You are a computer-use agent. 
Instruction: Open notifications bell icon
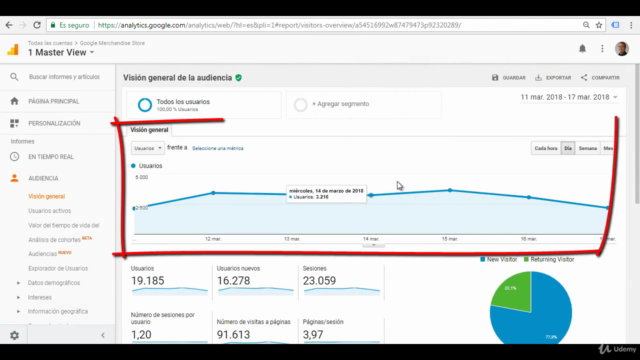point(582,49)
